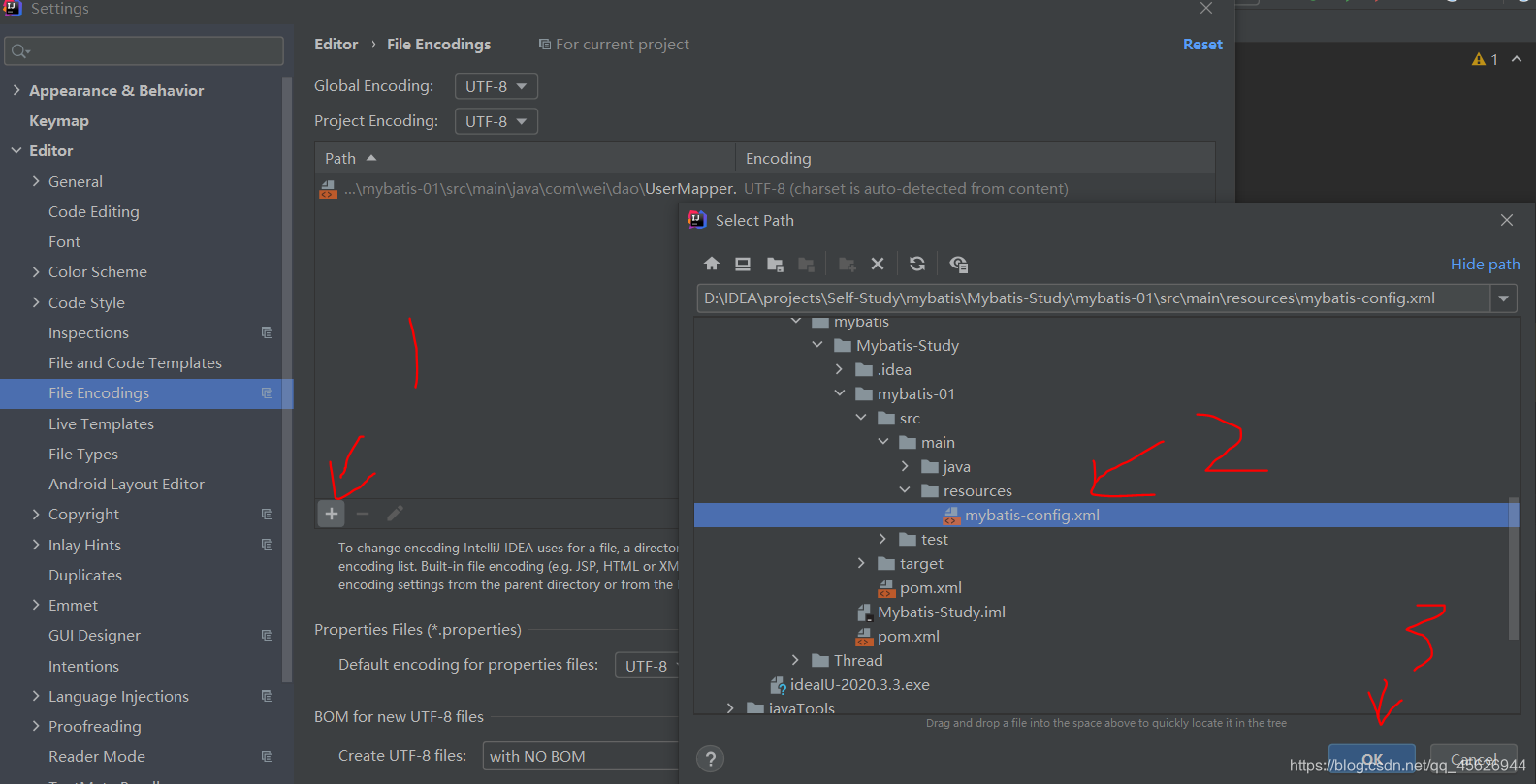Click project-scope icon beside File Encodings item
The height and width of the screenshot is (784, 1536).
point(267,393)
